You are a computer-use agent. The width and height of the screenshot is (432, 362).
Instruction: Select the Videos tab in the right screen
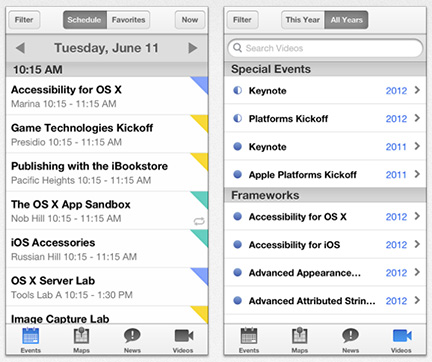point(401,340)
